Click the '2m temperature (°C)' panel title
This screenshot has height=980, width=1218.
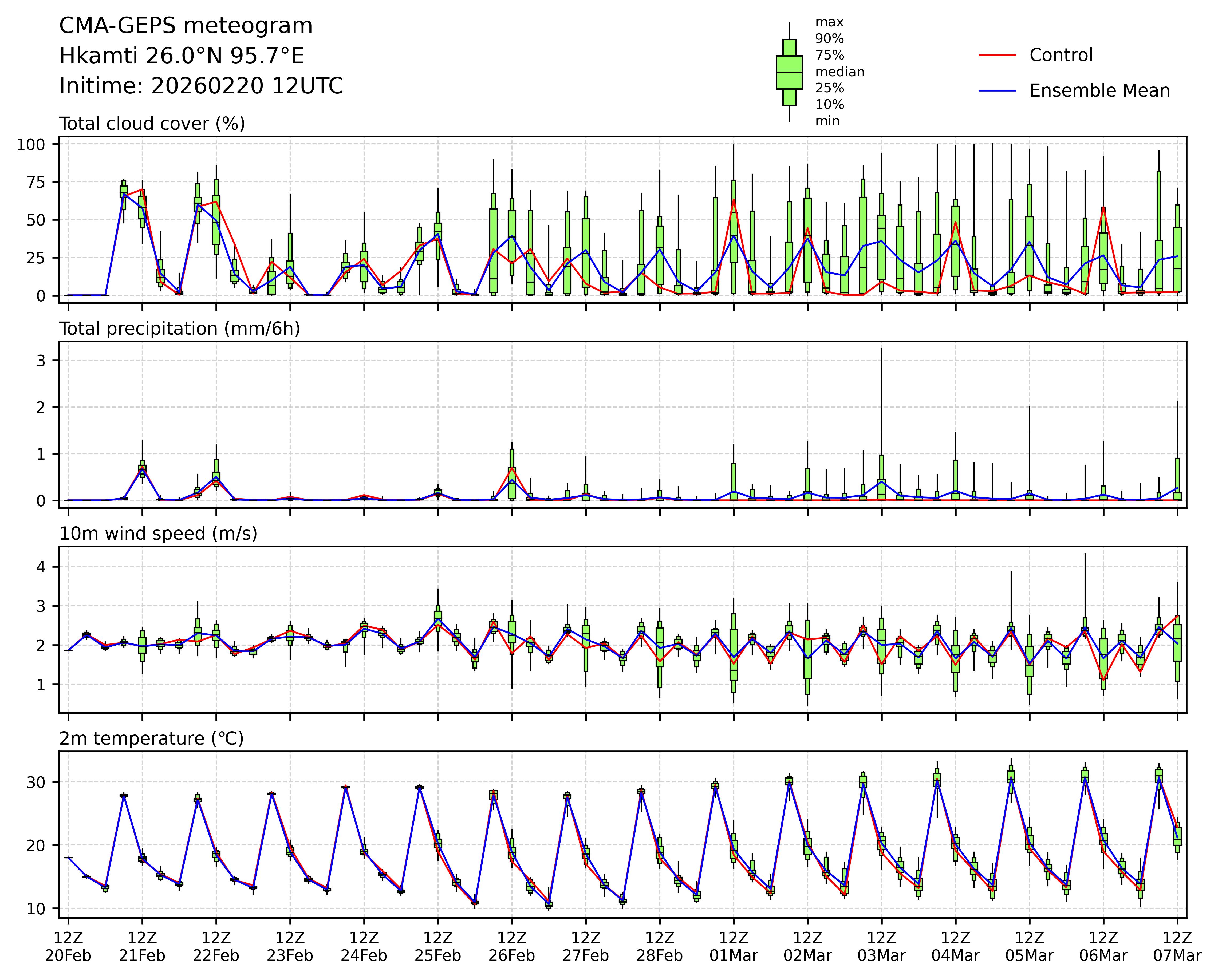point(151,739)
